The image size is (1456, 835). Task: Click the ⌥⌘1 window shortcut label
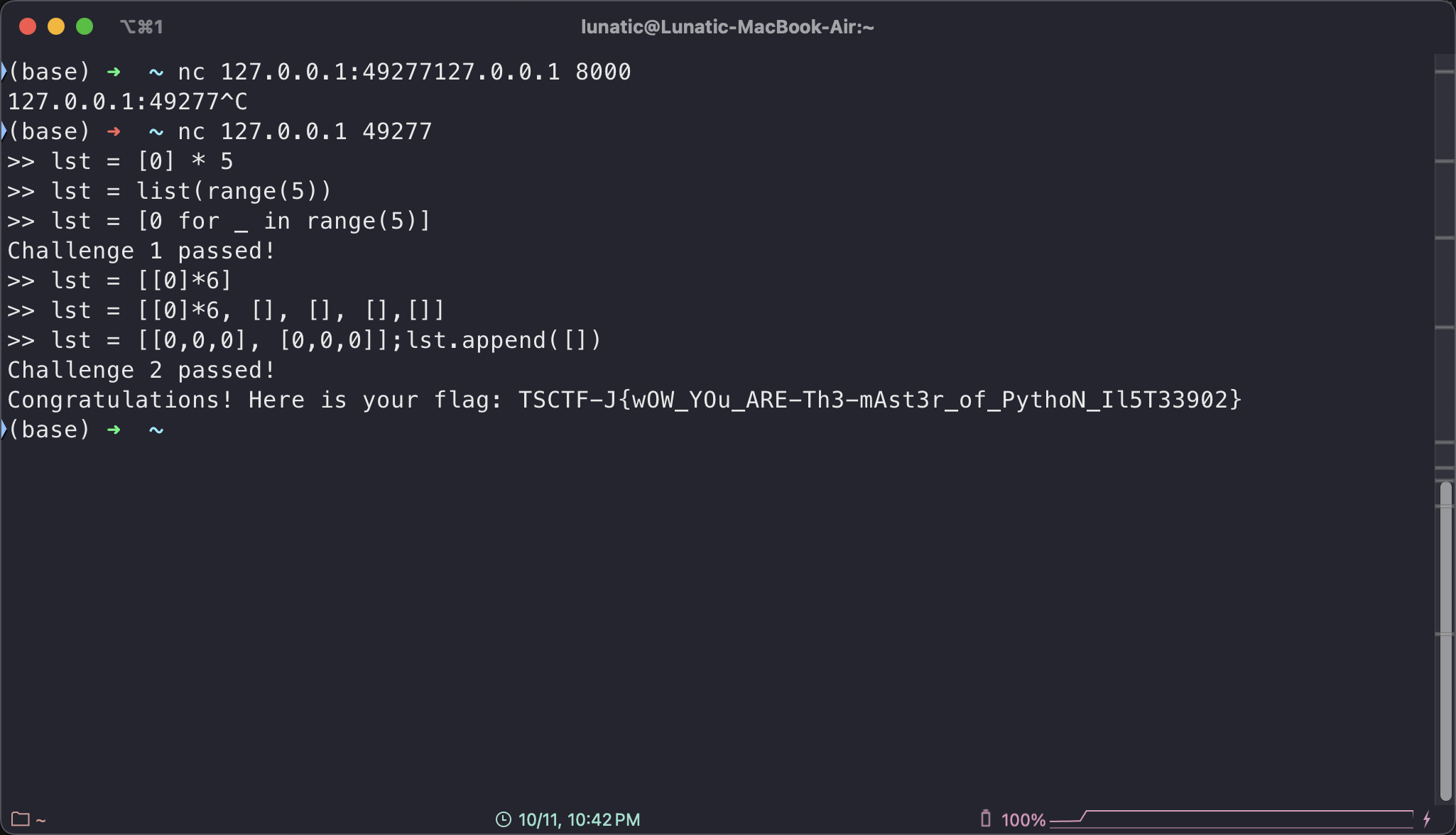(x=141, y=27)
